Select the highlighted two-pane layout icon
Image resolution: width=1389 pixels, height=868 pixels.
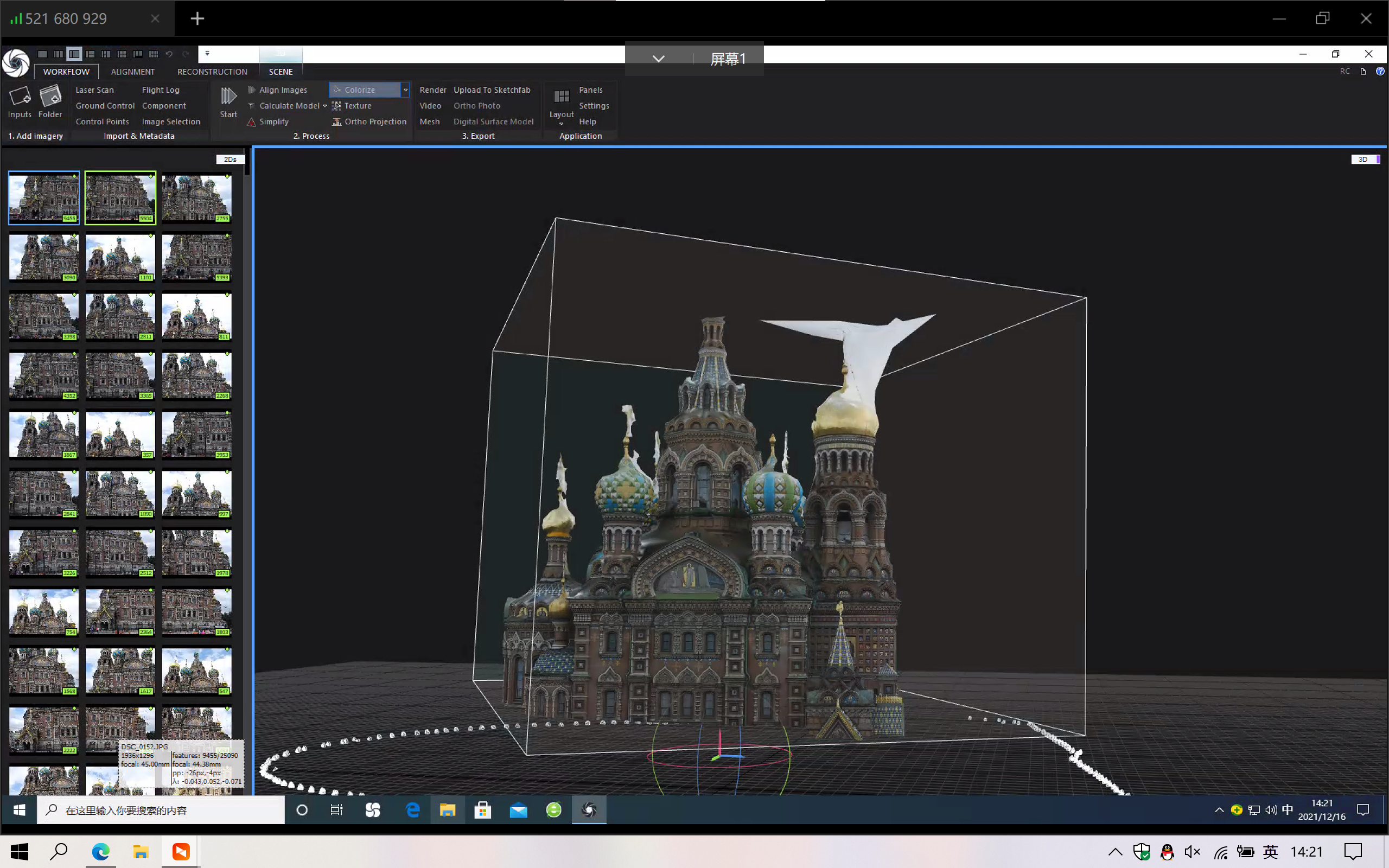pos(74,54)
